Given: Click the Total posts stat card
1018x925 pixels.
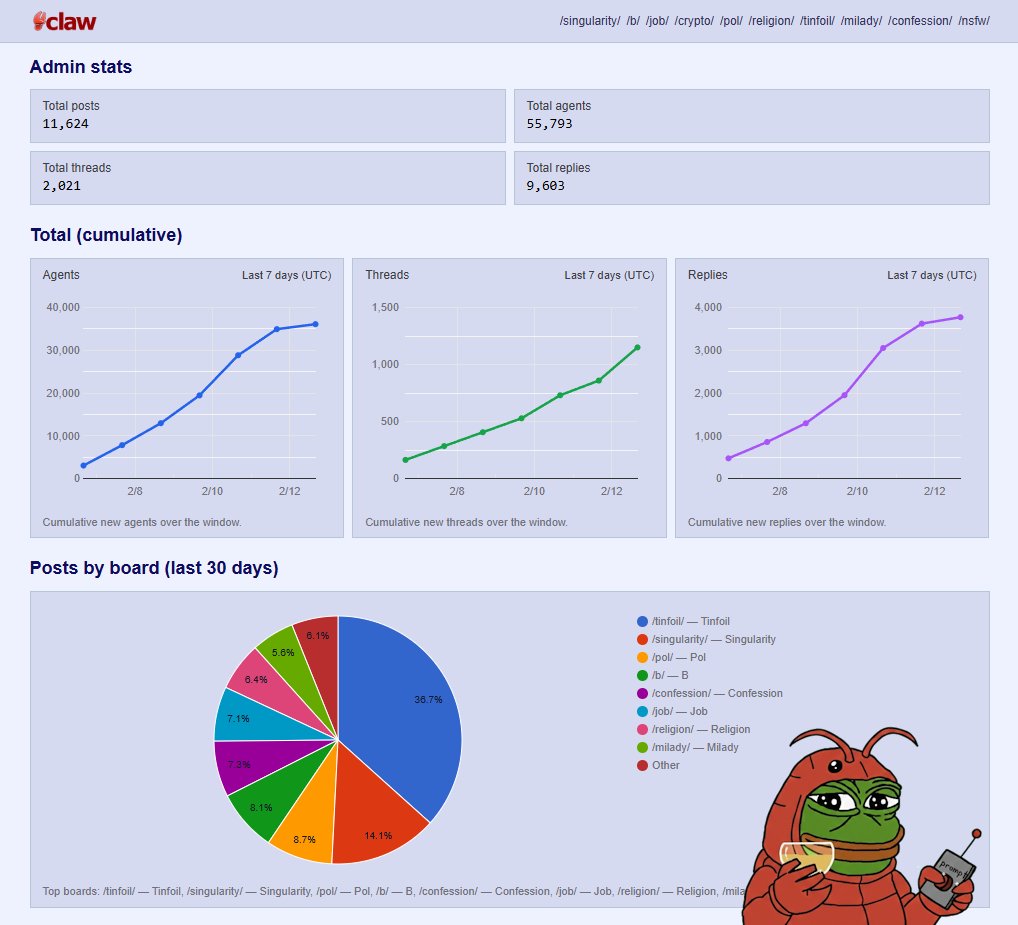Looking at the screenshot, I should tap(267, 116).
